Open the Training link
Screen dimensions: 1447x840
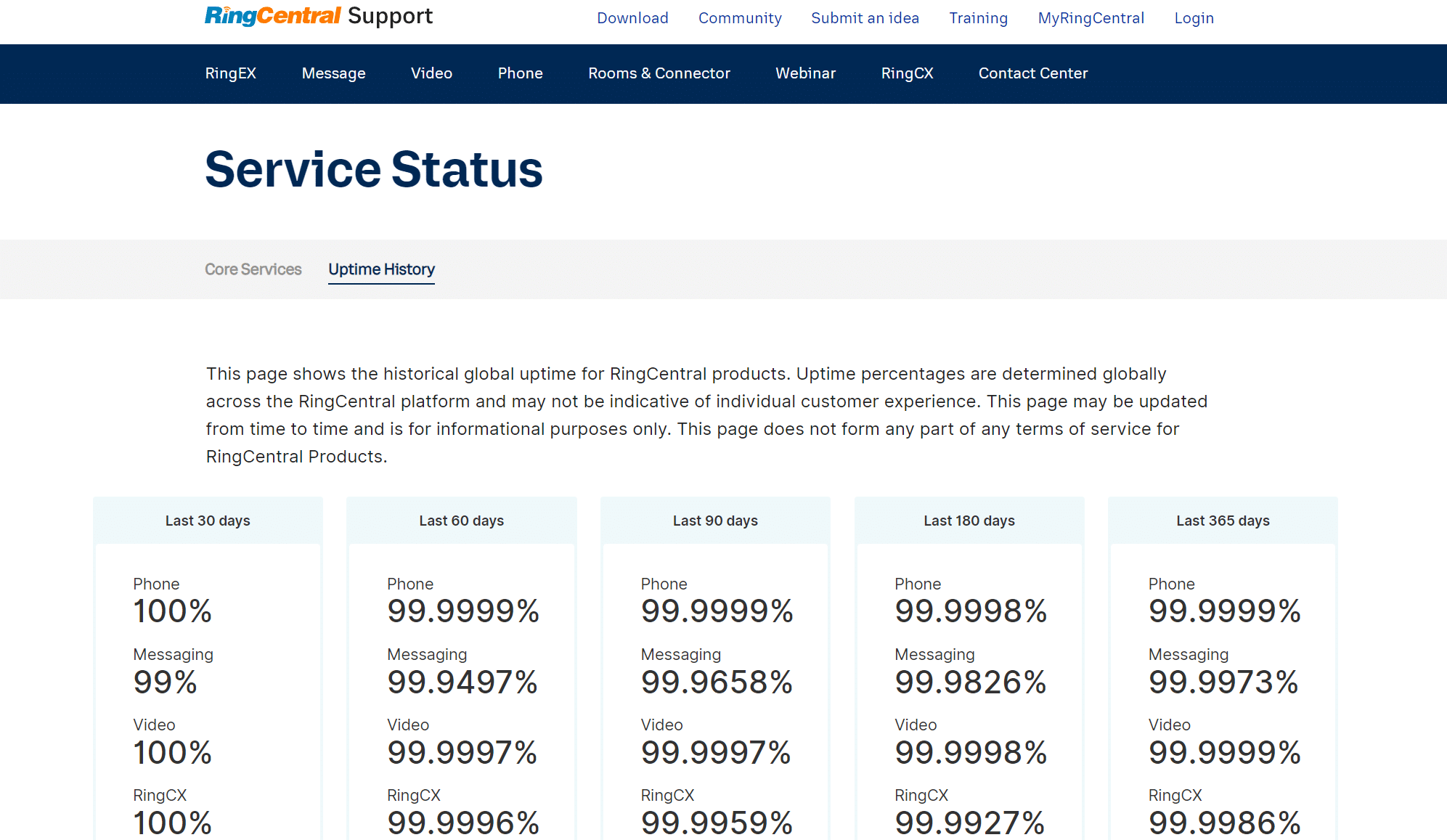pos(978,18)
